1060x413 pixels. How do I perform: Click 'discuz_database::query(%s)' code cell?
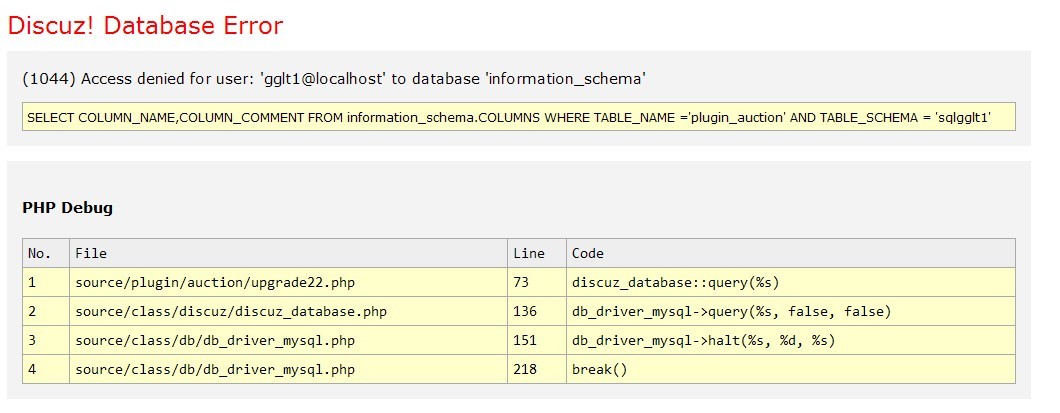click(791, 283)
